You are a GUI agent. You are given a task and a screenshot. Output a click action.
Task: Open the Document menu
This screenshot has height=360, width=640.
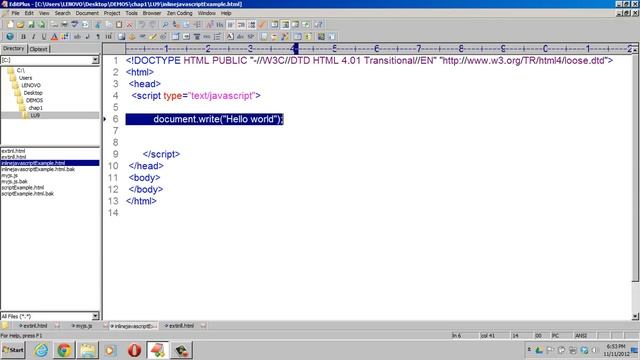point(87,13)
